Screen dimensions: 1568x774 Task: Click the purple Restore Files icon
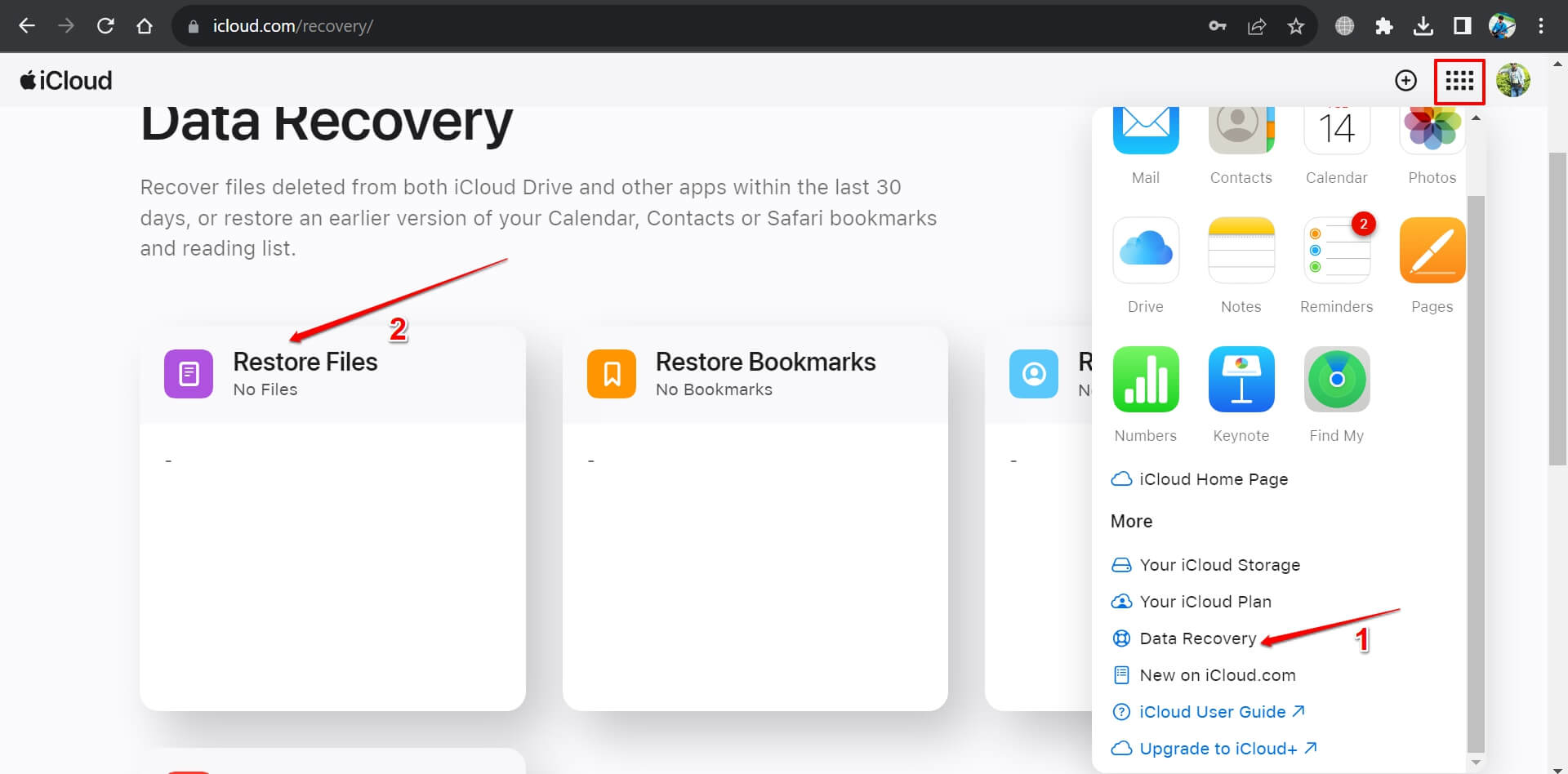[x=189, y=374]
